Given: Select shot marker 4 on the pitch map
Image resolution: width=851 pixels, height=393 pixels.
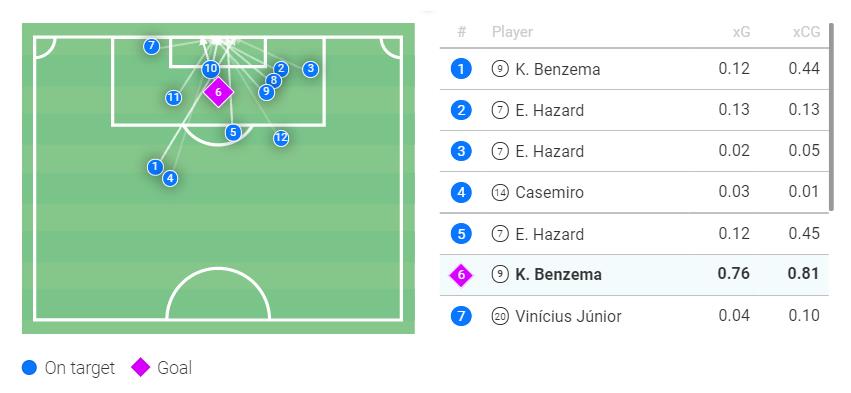Looking at the screenshot, I should (x=170, y=178).
